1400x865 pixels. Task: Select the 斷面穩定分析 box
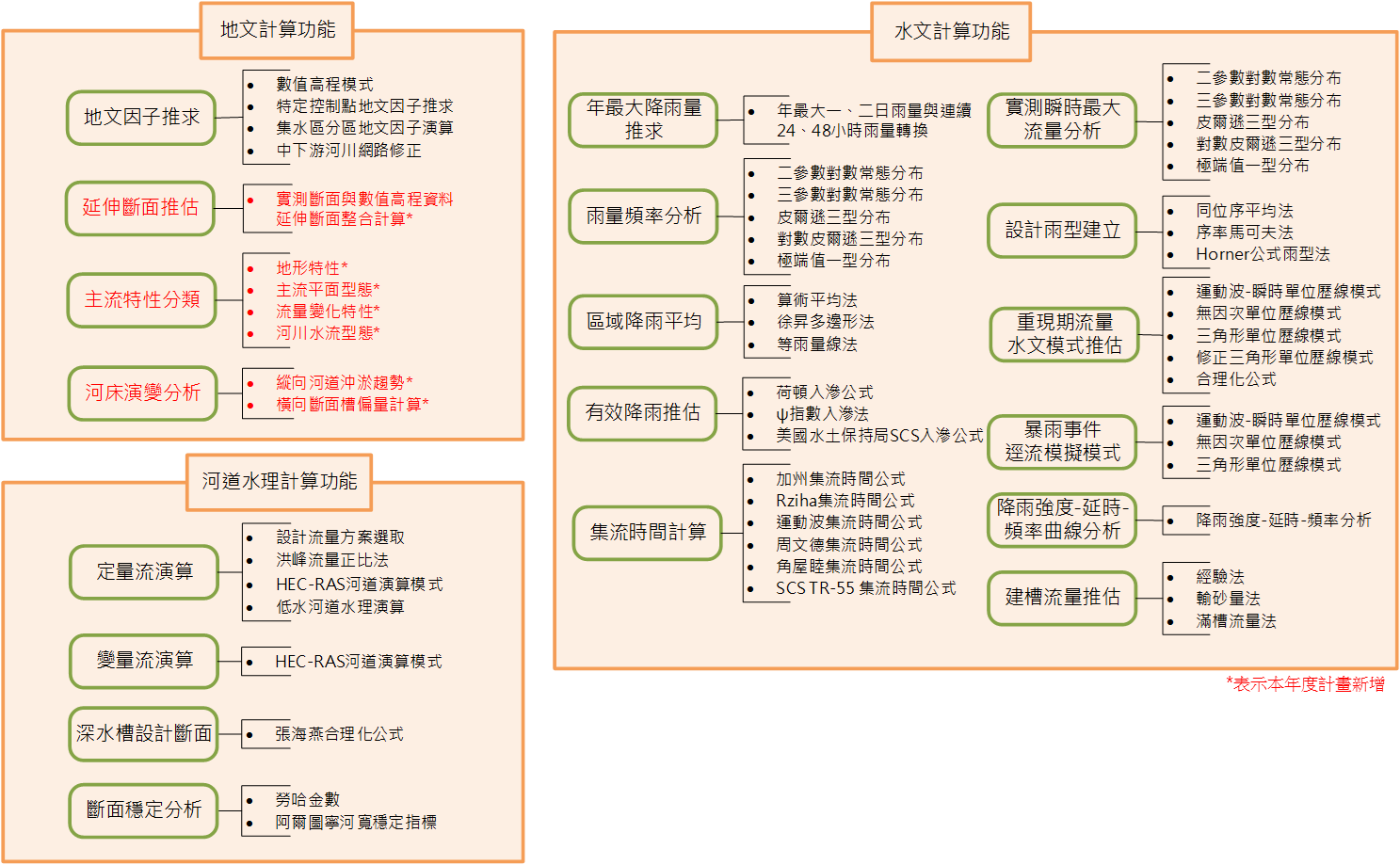(143, 809)
